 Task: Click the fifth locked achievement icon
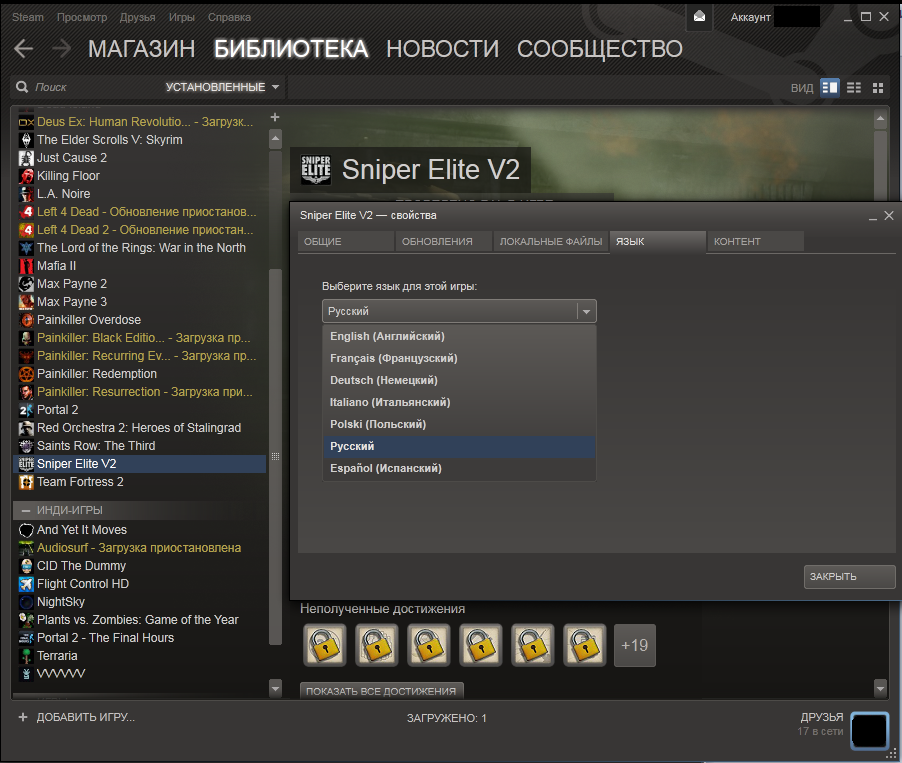pyautogui.click(x=533, y=645)
